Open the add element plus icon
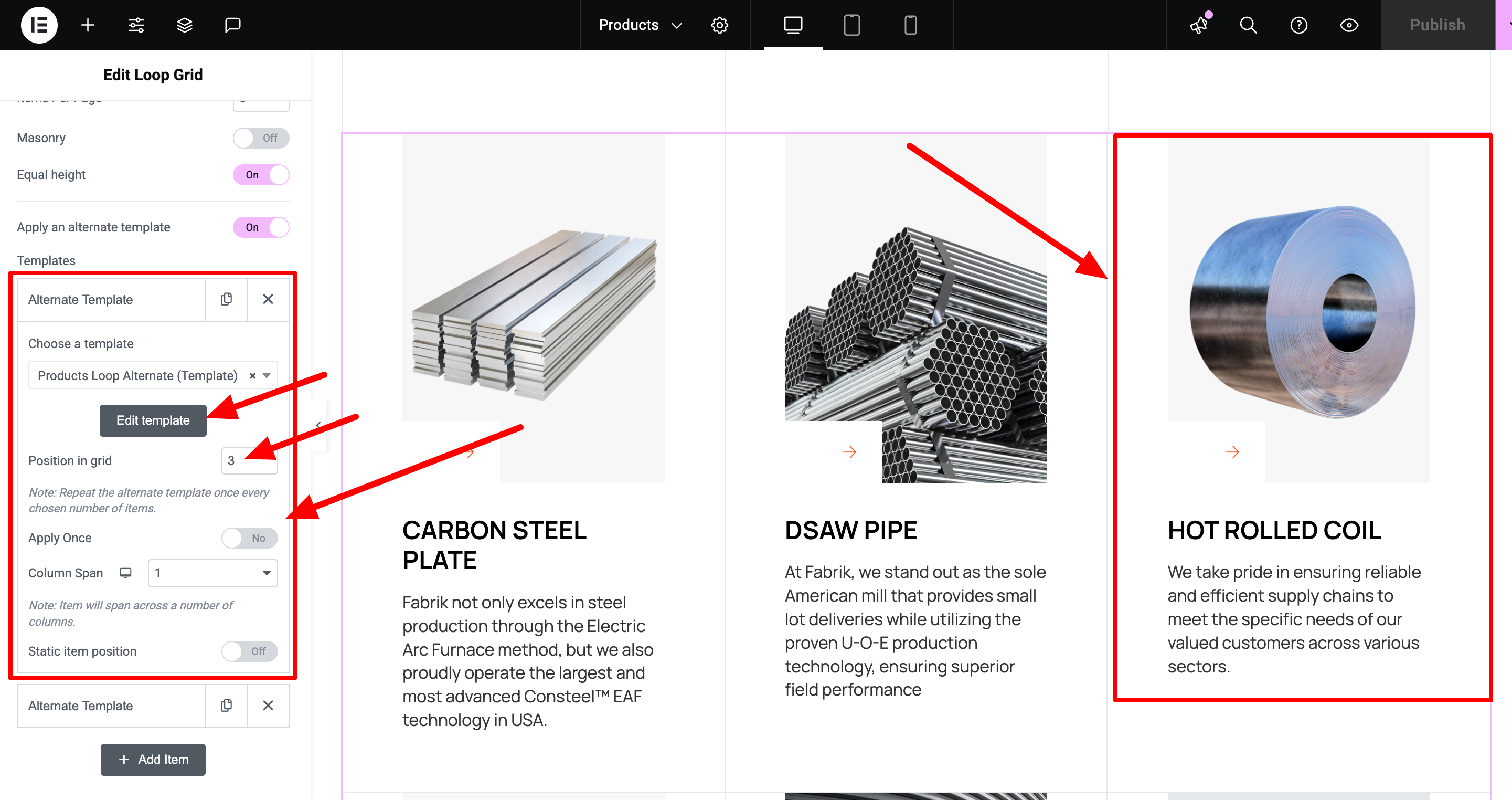This screenshot has width=1512, height=800. (x=88, y=25)
